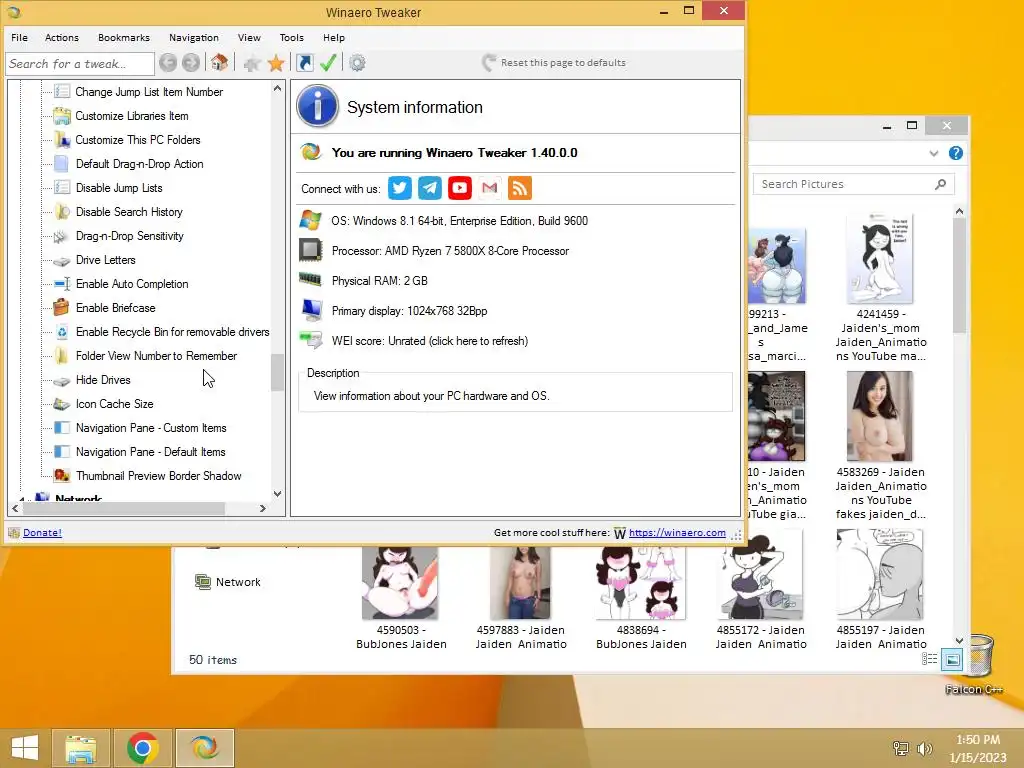Select 'Change Jump List Item Number'
This screenshot has width=1024, height=768.
click(149, 92)
